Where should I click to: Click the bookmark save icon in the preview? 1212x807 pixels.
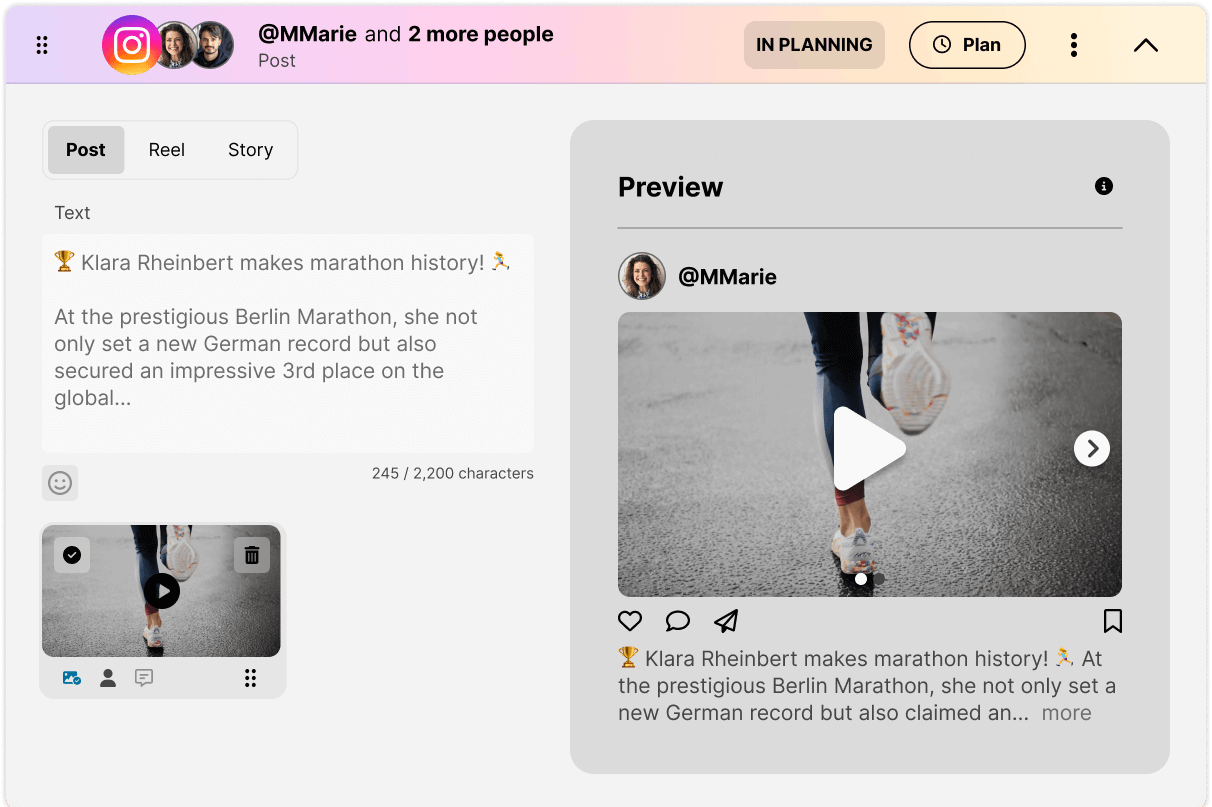(x=1112, y=621)
